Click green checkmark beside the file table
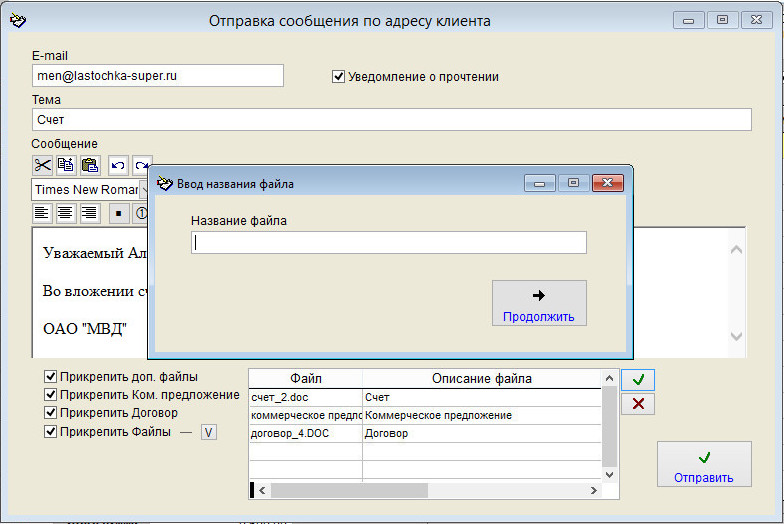Image resolution: width=784 pixels, height=524 pixels. pos(638,379)
